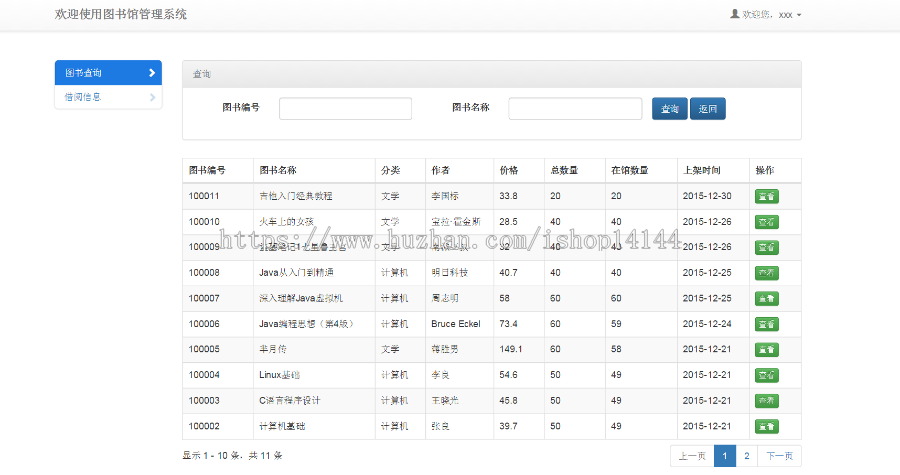The height and width of the screenshot is (475, 900).
Task: View details for book 100011
Action: tap(767, 196)
